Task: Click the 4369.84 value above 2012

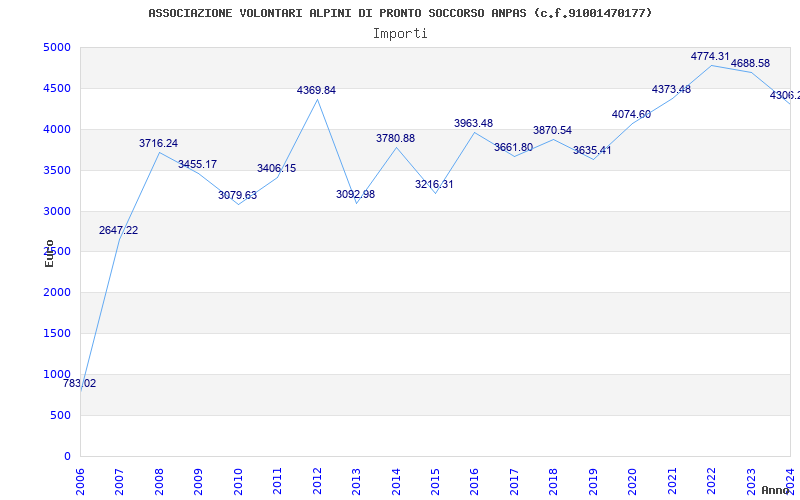Action: 316,90
